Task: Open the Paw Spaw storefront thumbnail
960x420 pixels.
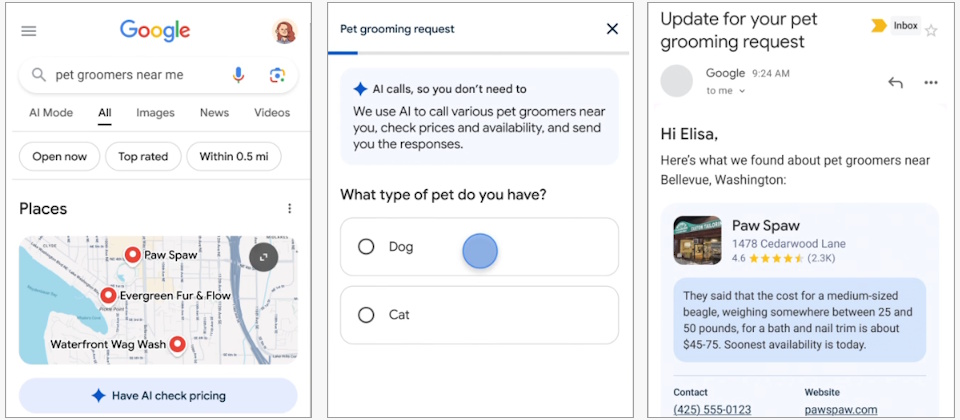Action: pyautogui.click(x=697, y=240)
